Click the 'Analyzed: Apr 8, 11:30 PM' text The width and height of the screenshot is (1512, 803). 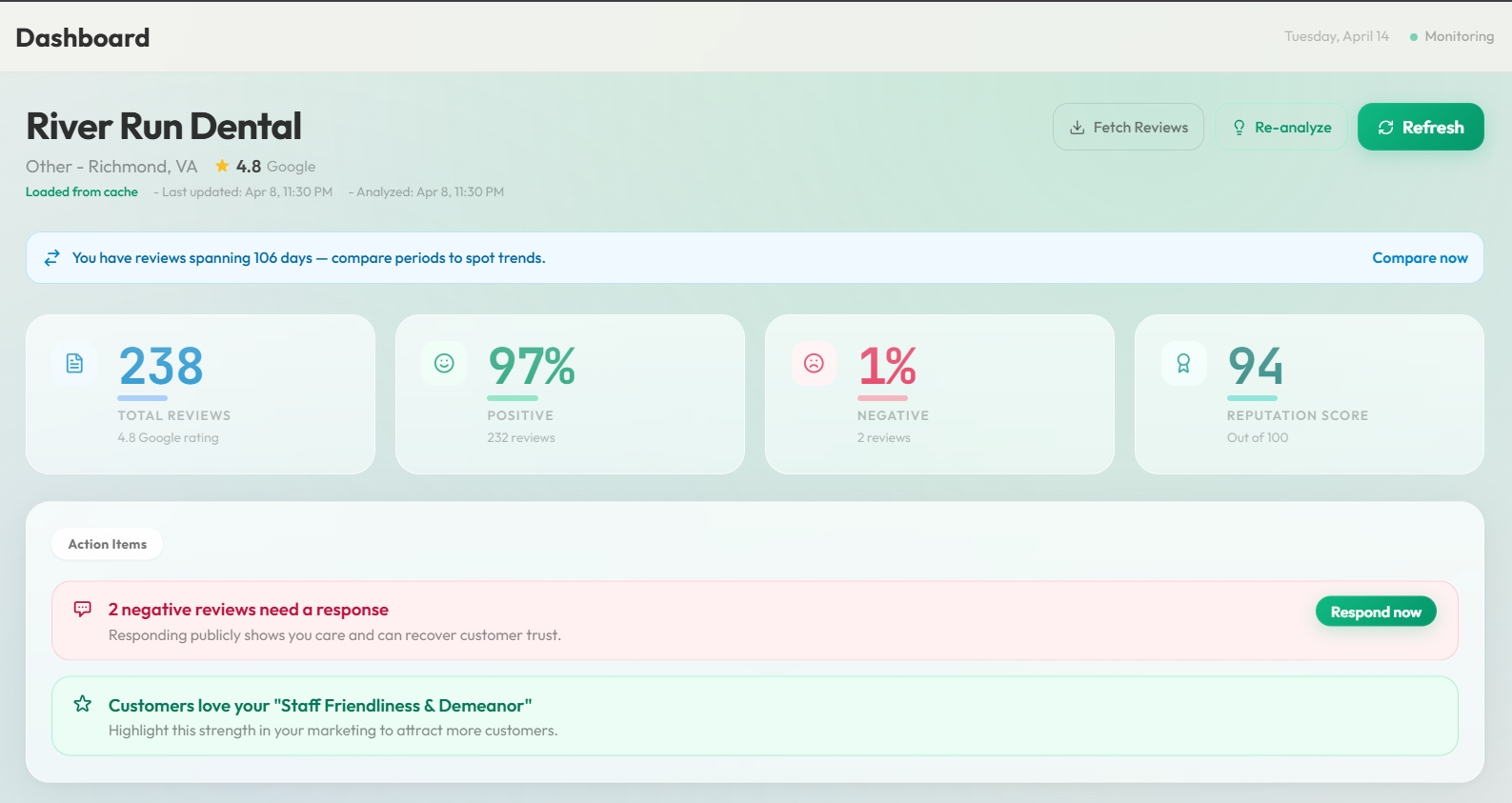coord(430,191)
